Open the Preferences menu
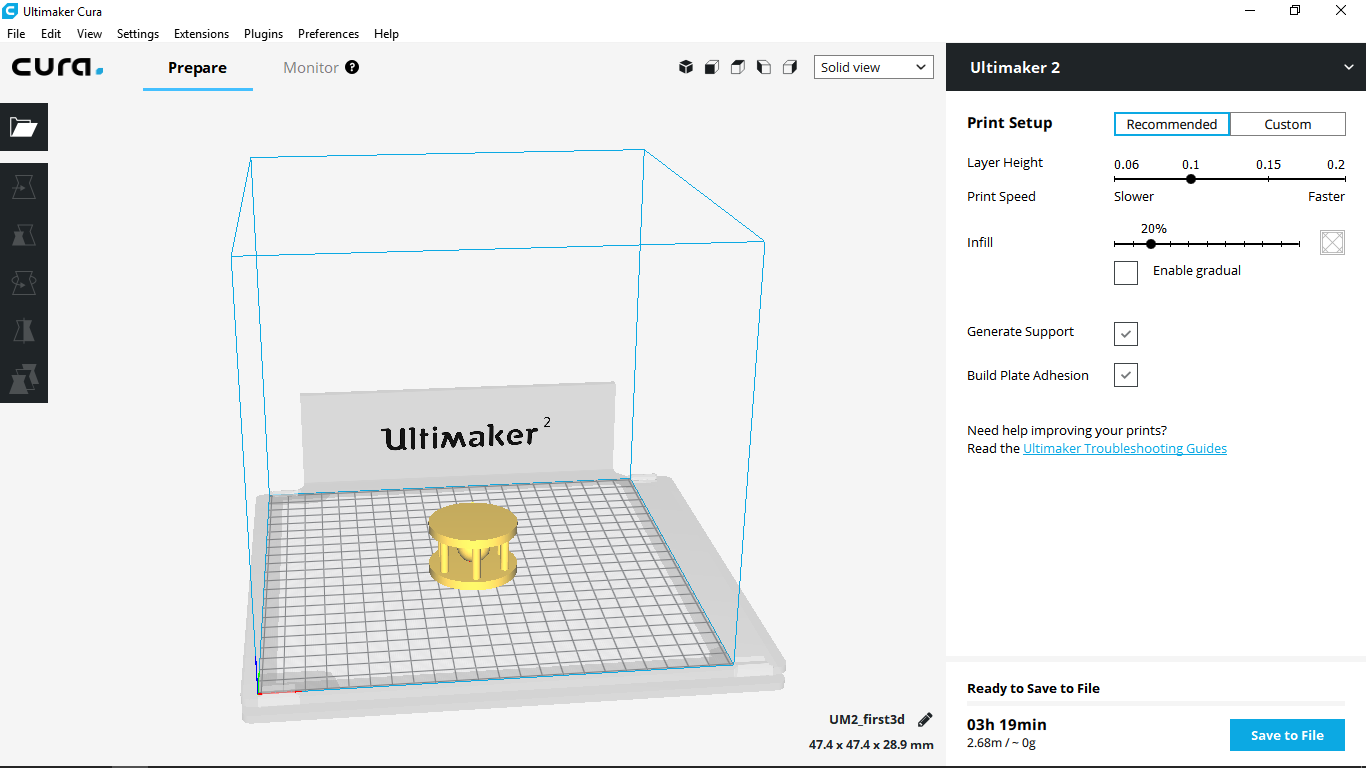This screenshot has width=1366, height=768. [328, 33]
